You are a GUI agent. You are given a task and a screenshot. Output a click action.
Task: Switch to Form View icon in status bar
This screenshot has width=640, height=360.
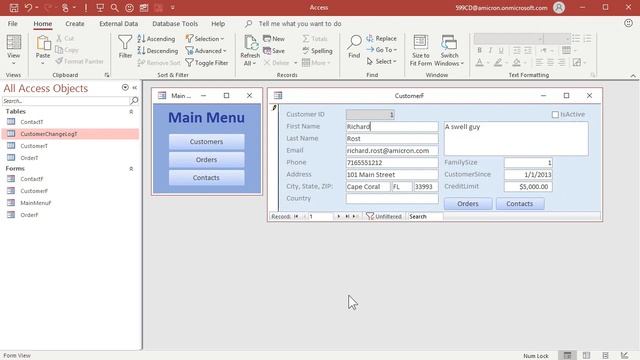click(567, 356)
